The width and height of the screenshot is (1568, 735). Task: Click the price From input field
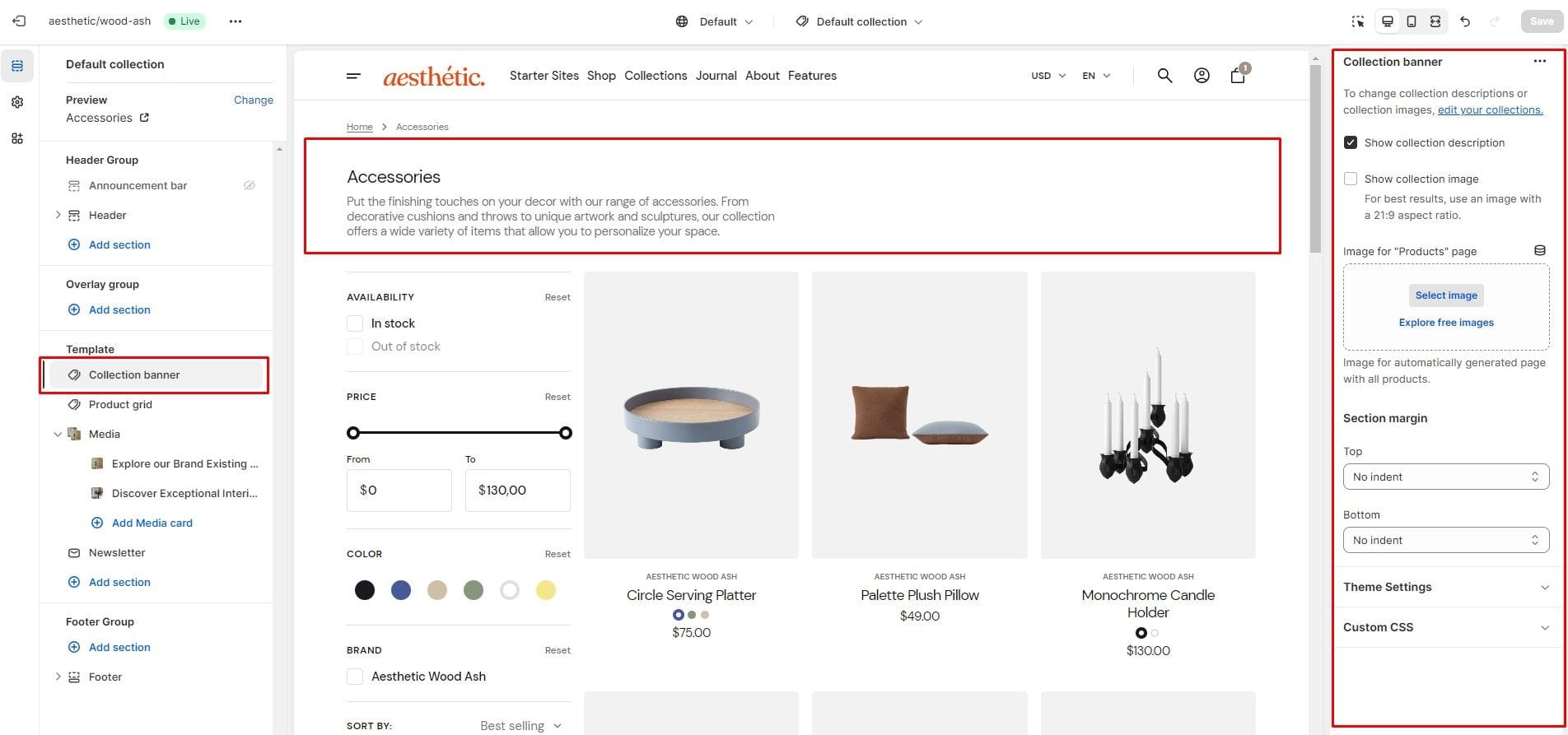pyautogui.click(x=399, y=490)
